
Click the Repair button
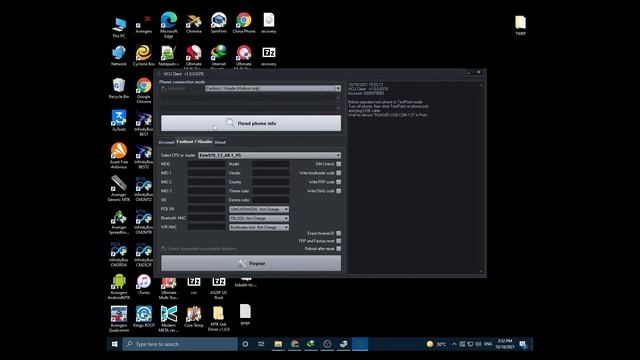[251, 264]
